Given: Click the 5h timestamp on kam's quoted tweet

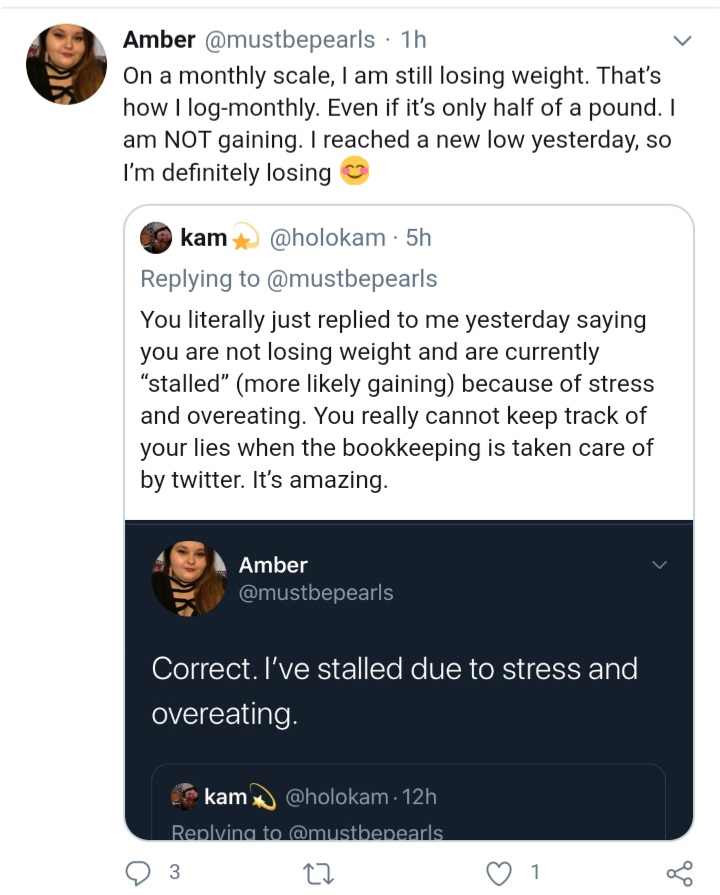Looking at the screenshot, I should click(x=419, y=237).
